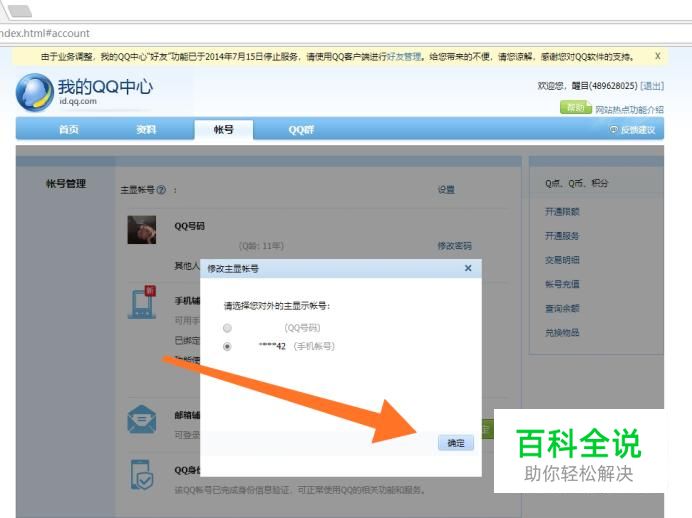
Task: Click the browser address bar URL
Action: (x=45, y=33)
